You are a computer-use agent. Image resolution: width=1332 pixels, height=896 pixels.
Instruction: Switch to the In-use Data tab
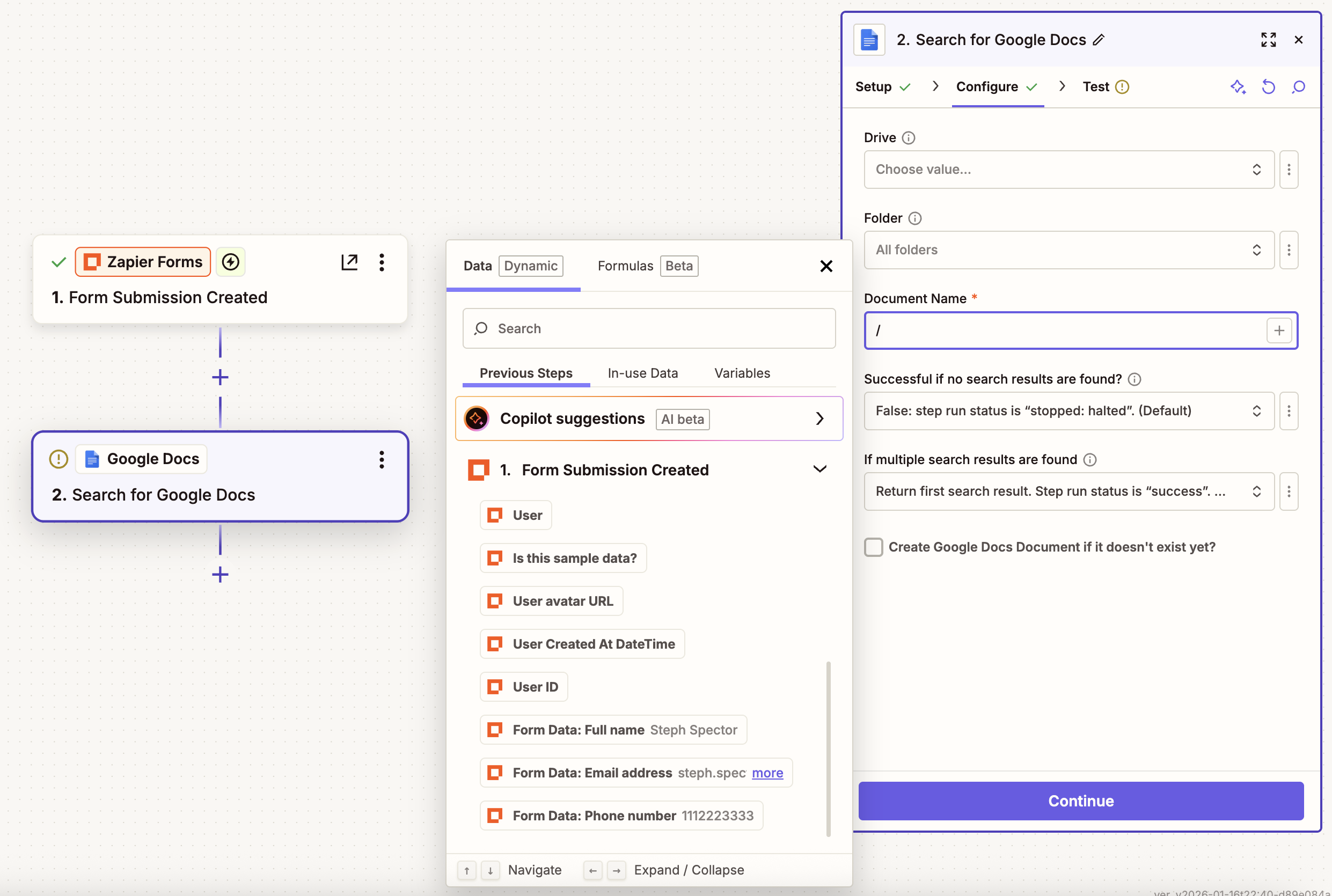point(642,373)
